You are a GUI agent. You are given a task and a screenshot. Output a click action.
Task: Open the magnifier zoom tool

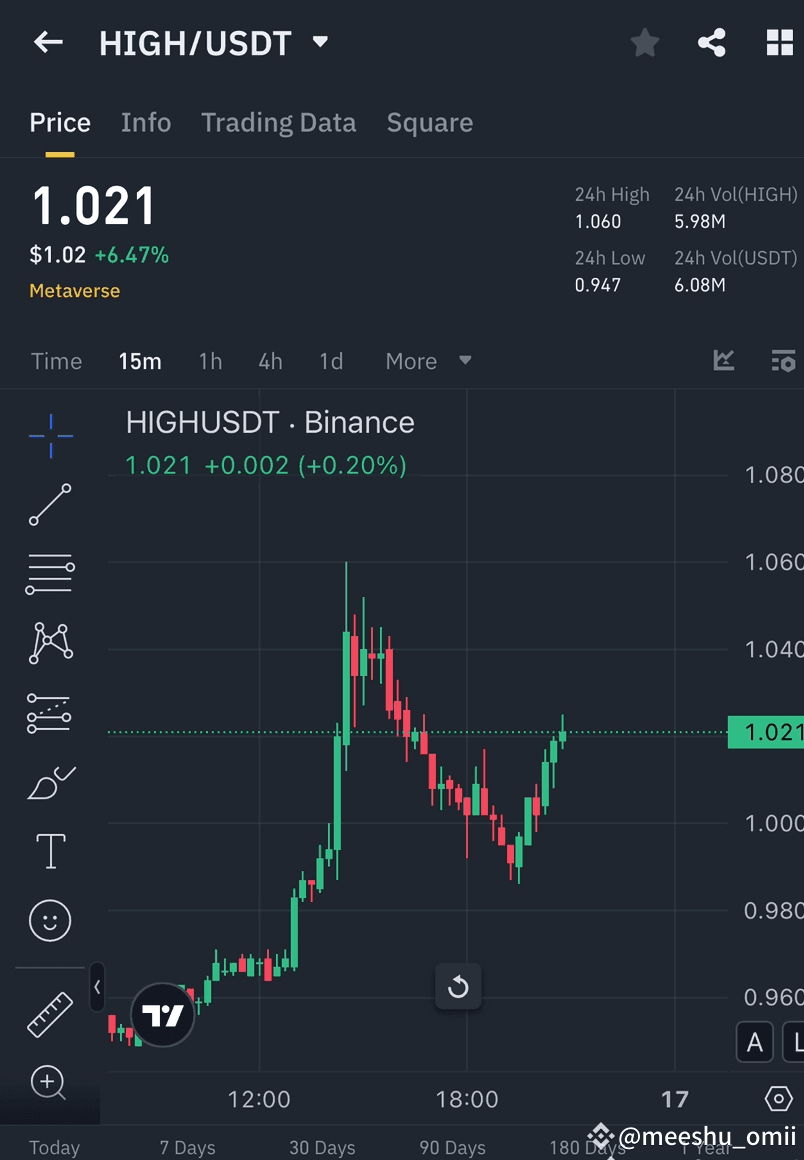50,1083
